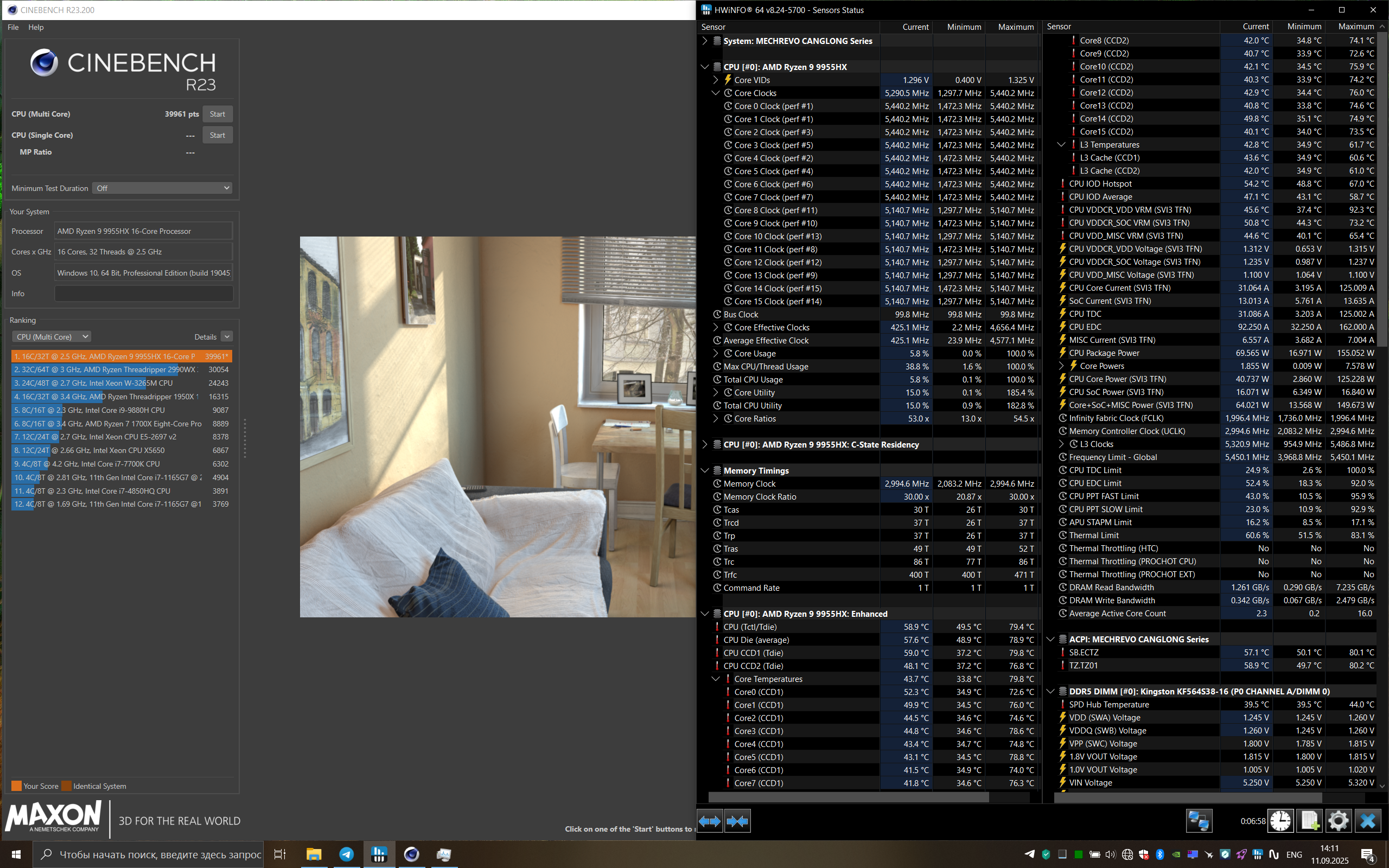Click the Windows search box on taskbar
1389x868 pixels.
pos(148,854)
